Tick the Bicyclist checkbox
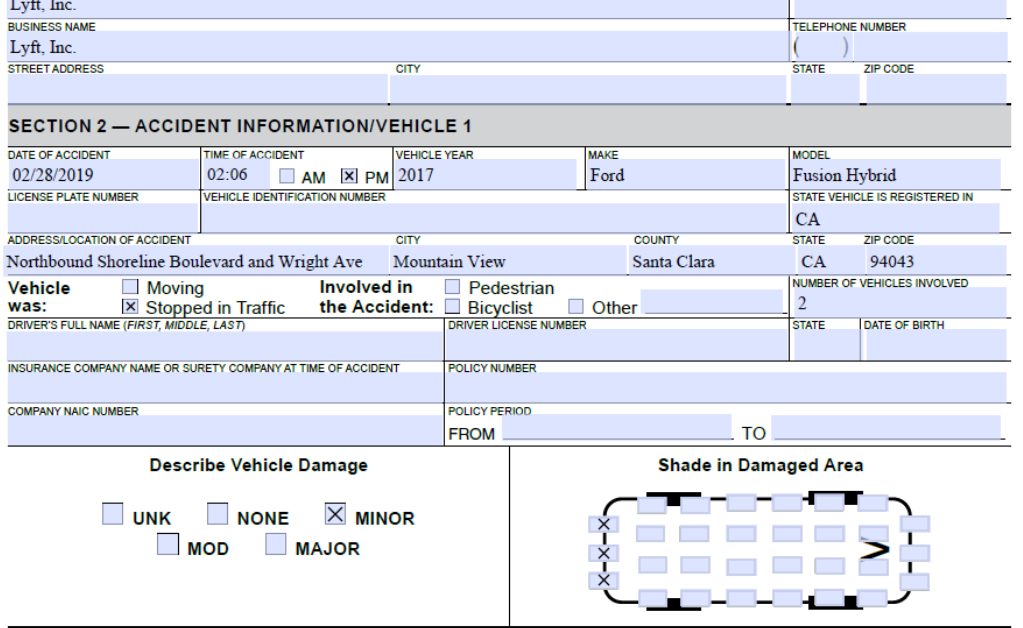Viewport: 1023px width, 628px height. pyautogui.click(x=452, y=307)
